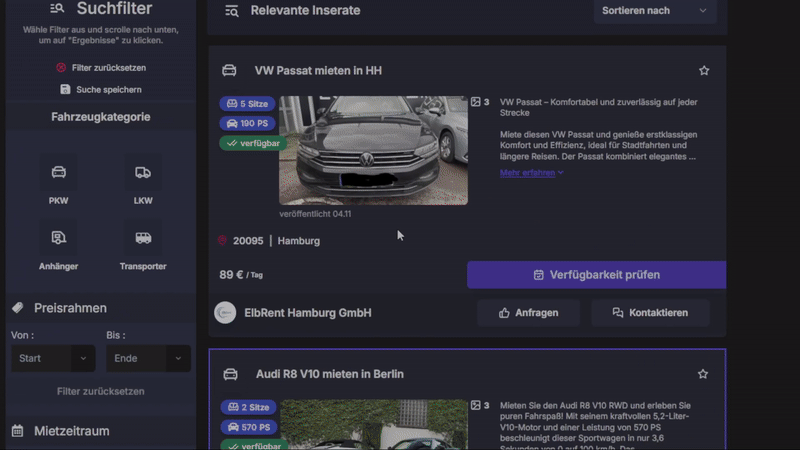Image resolution: width=800 pixels, height=450 pixels.
Task: Click the Anfragen button
Action: pos(528,313)
